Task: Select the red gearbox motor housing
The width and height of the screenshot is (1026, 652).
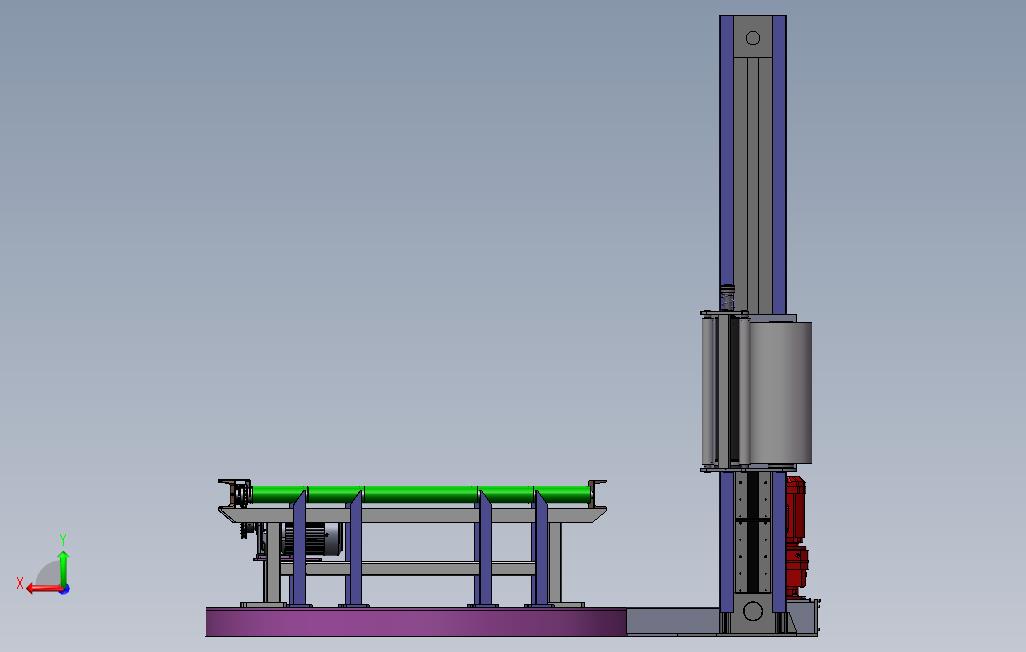Action: (x=796, y=510)
